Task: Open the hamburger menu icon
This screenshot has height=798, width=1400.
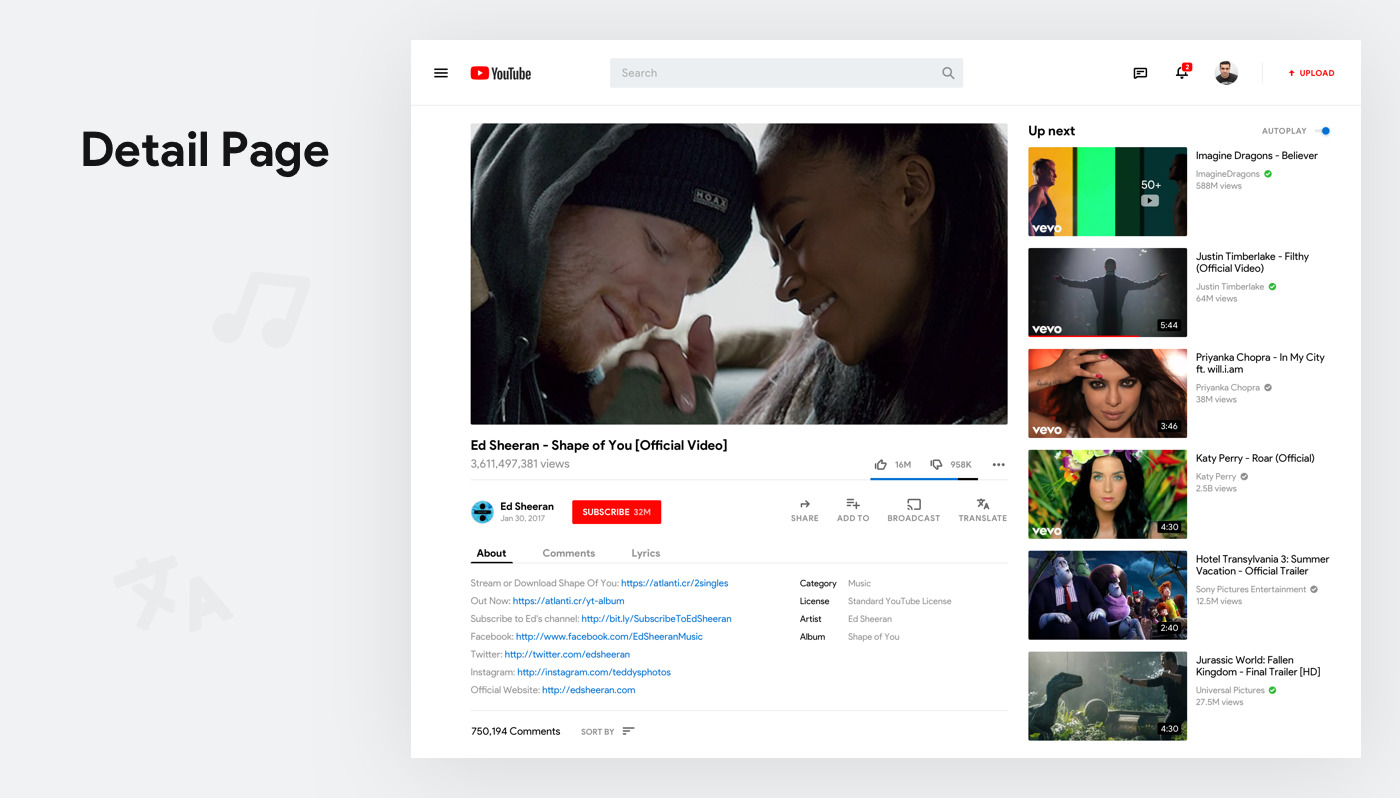Action: coord(440,73)
